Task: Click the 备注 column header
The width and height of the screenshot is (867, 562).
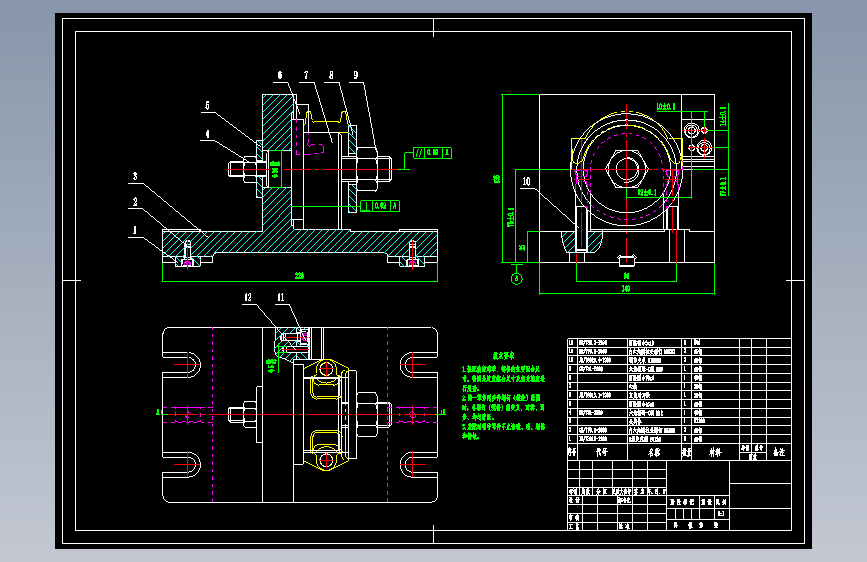Action: (x=779, y=452)
